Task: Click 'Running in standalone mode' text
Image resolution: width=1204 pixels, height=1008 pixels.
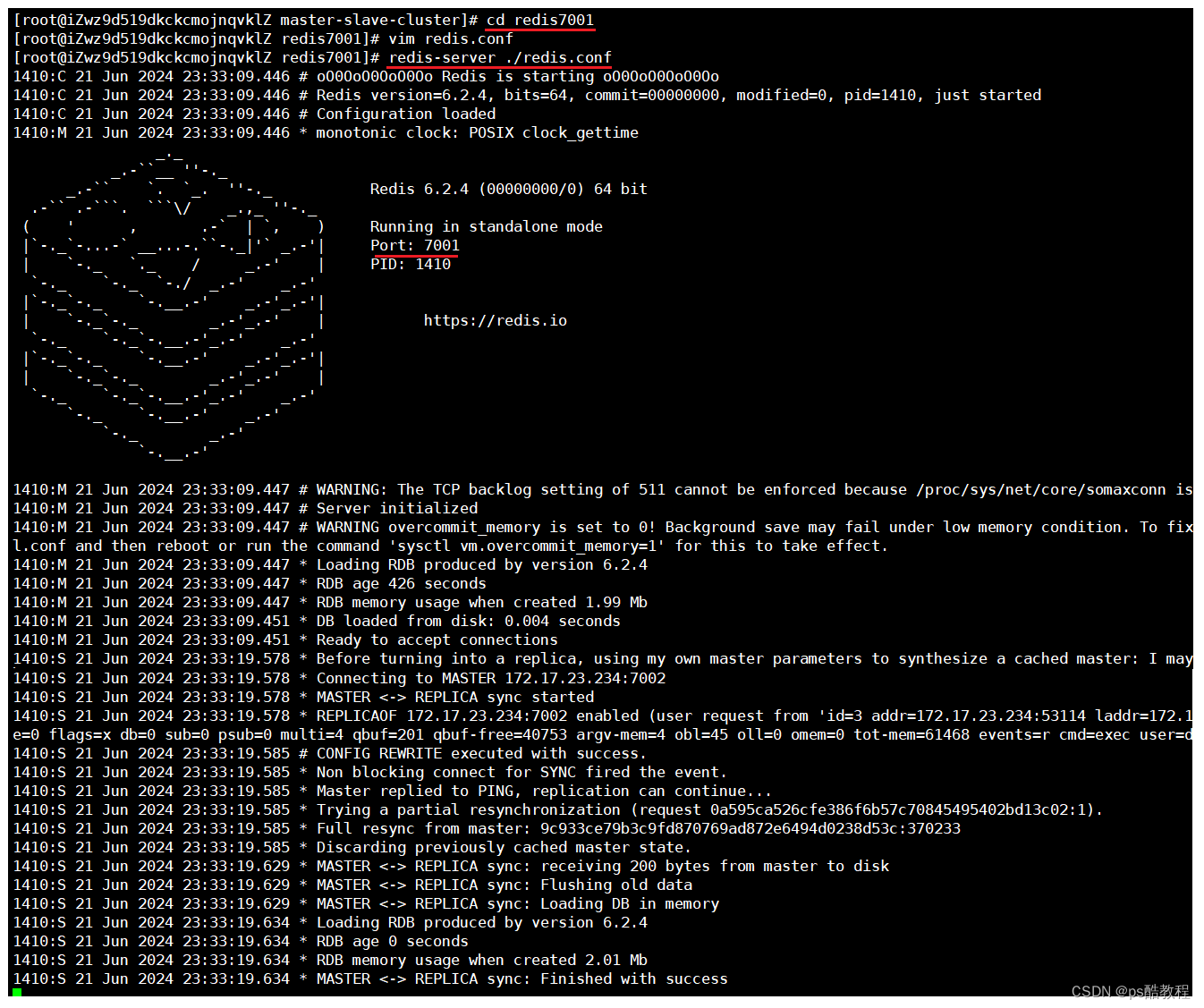Action: [487, 226]
